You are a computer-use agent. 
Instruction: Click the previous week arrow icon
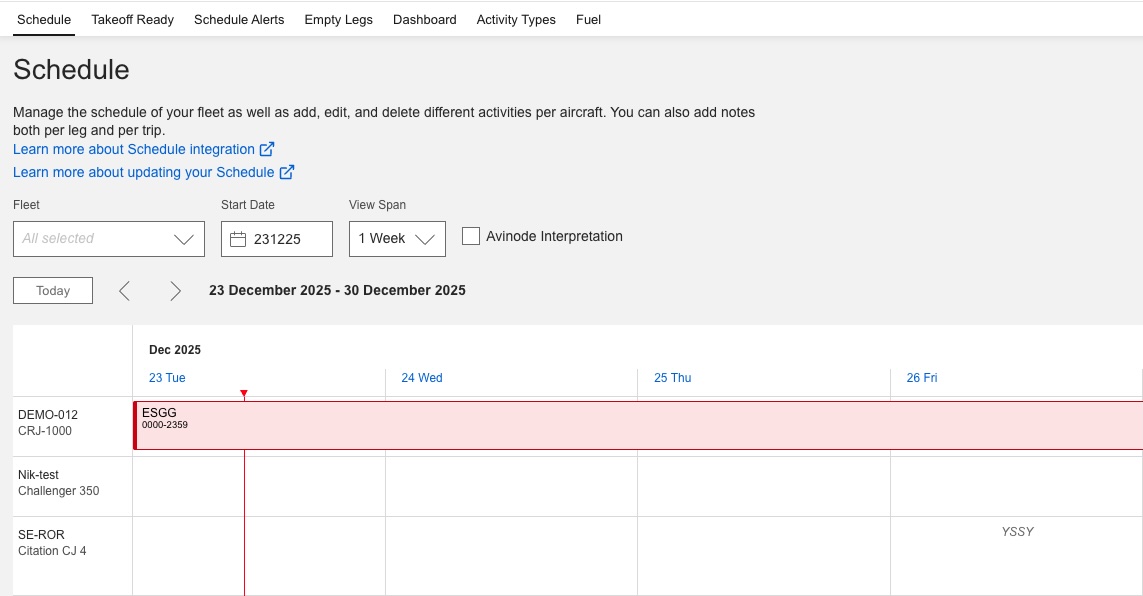(x=125, y=291)
